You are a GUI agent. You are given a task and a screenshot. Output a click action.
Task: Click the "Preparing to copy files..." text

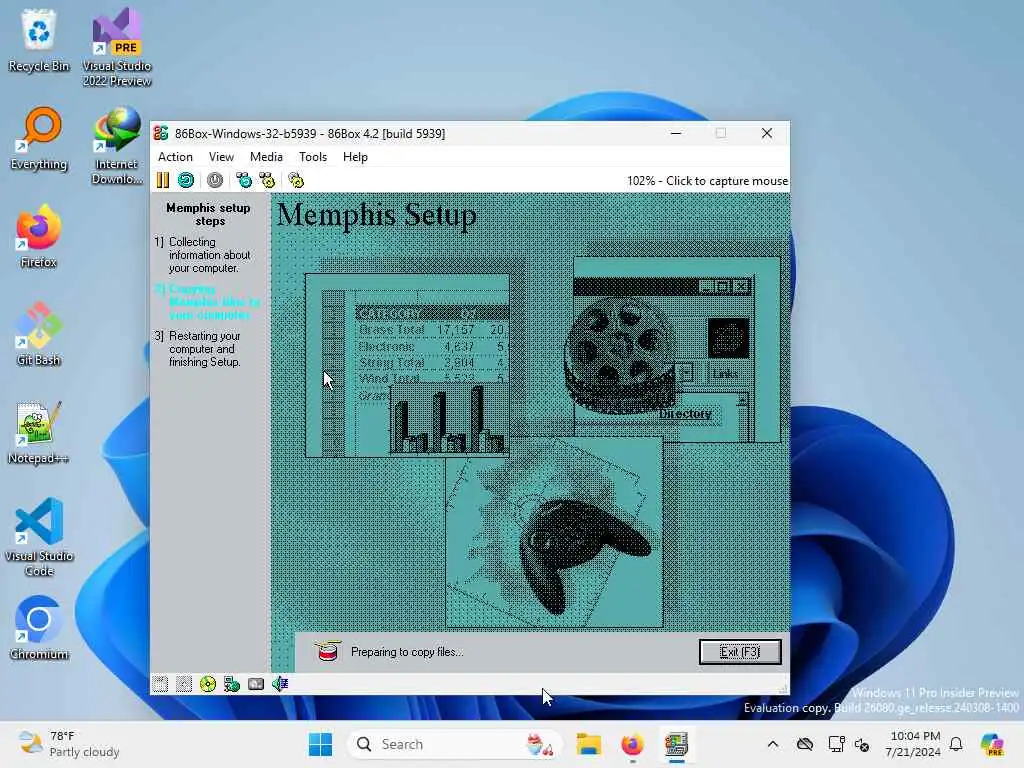407,652
